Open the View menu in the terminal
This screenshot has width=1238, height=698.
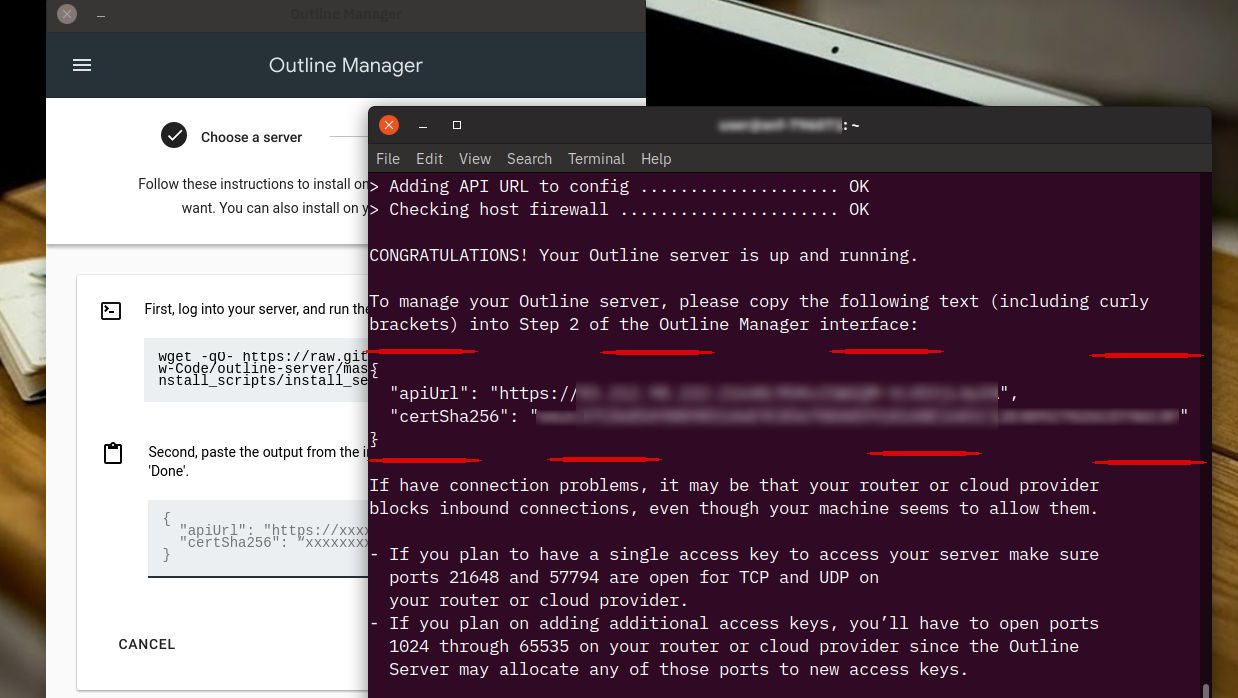pyautogui.click(x=474, y=158)
